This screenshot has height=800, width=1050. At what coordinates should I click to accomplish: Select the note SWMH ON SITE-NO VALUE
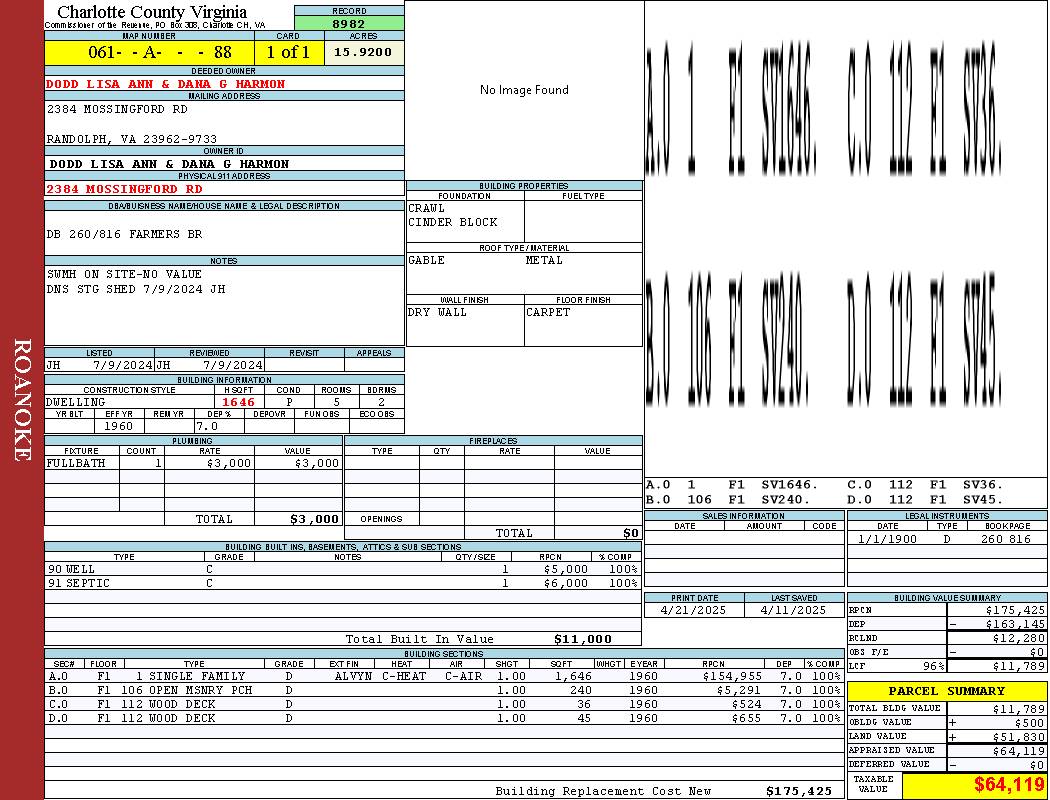coord(125,274)
